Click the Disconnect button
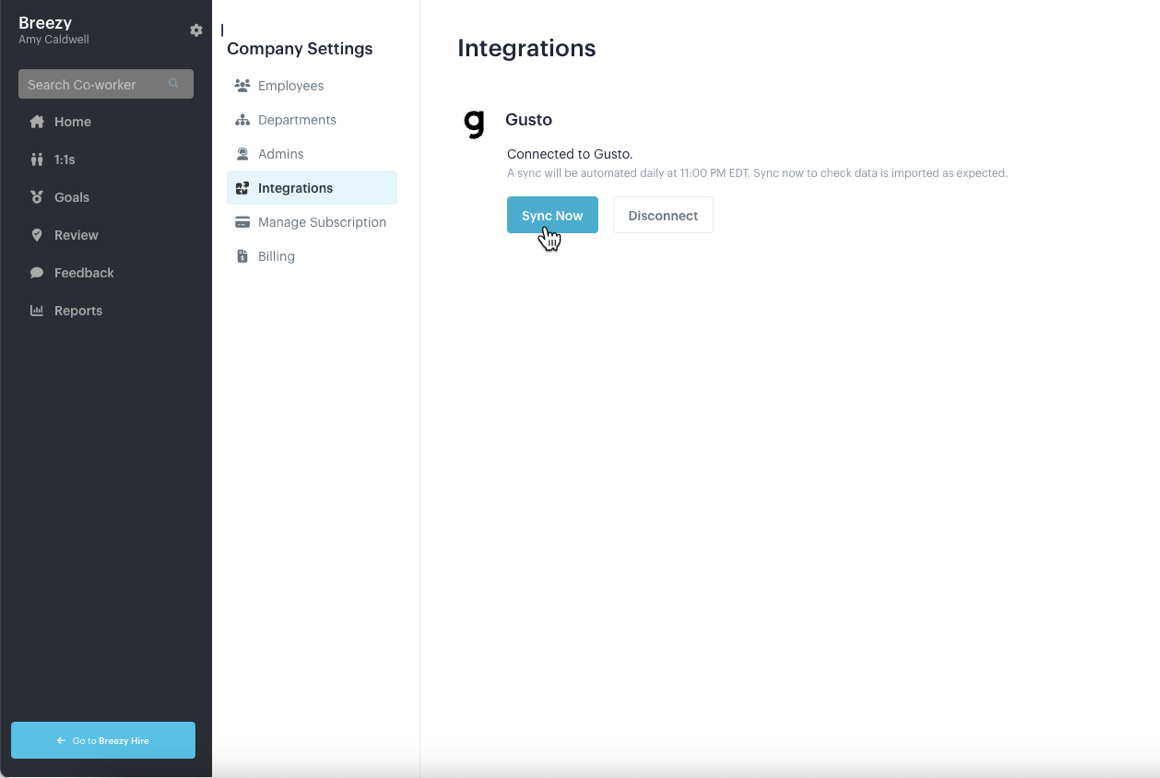Viewport: 1160px width, 778px height. pyautogui.click(x=663, y=214)
